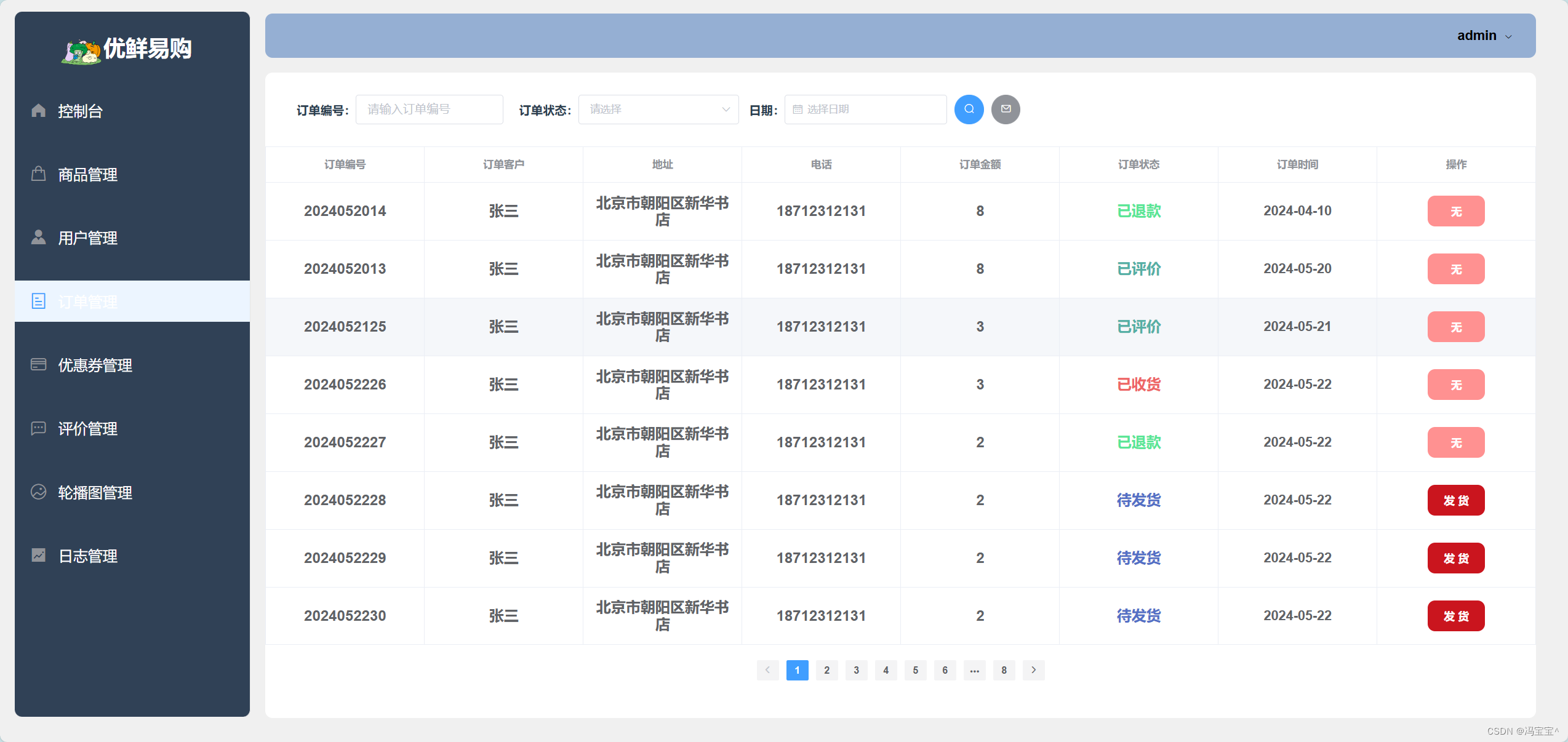The height and width of the screenshot is (742, 1568).
Task: Click the 轮播图管理 picture icon
Action: (x=38, y=492)
